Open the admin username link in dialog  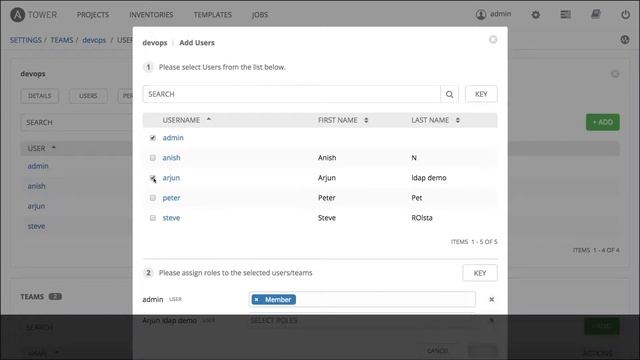pos(173,138)
